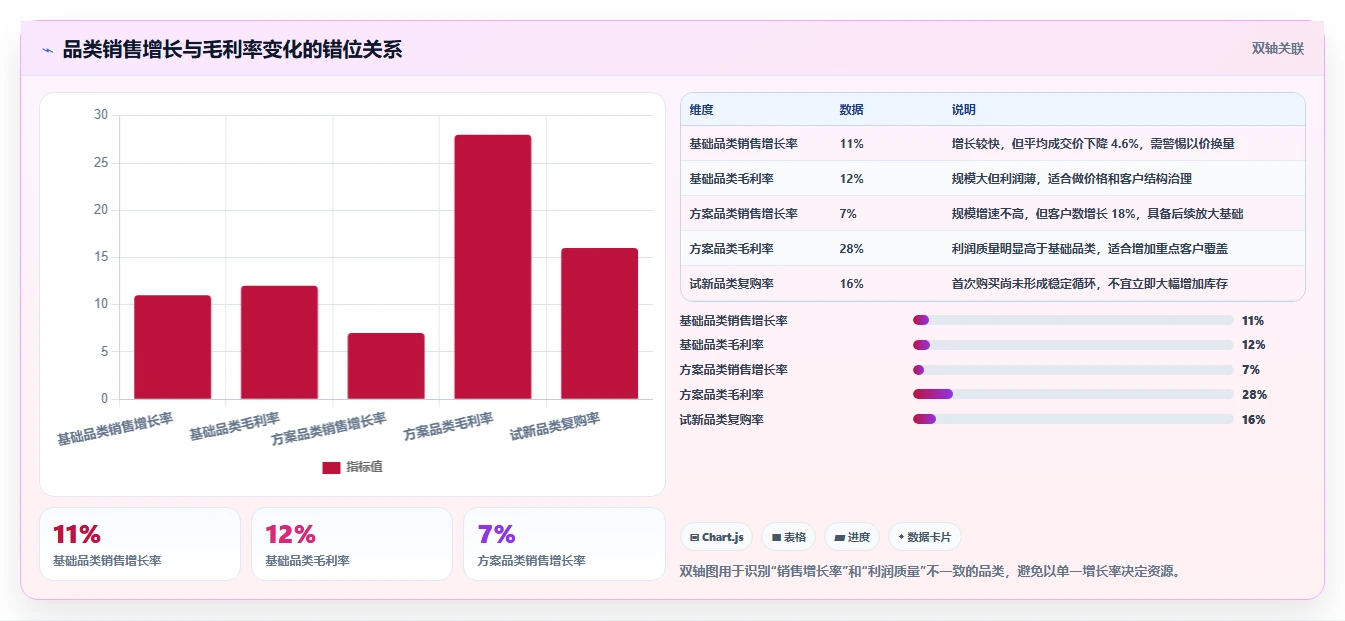This screenshot has height=621, width=1345.
Task: Click the 方案品类毛利率 tallest bar
Action: (x=492, y=267)
